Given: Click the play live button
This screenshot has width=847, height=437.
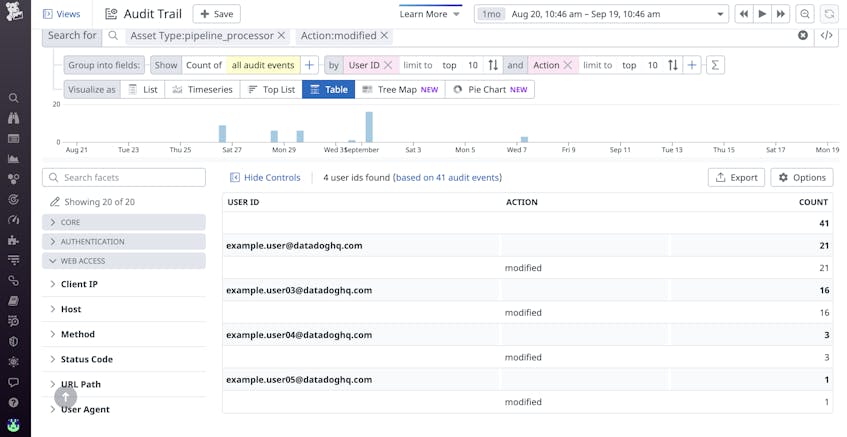Looking at the screenshot, I should [762, 14].
